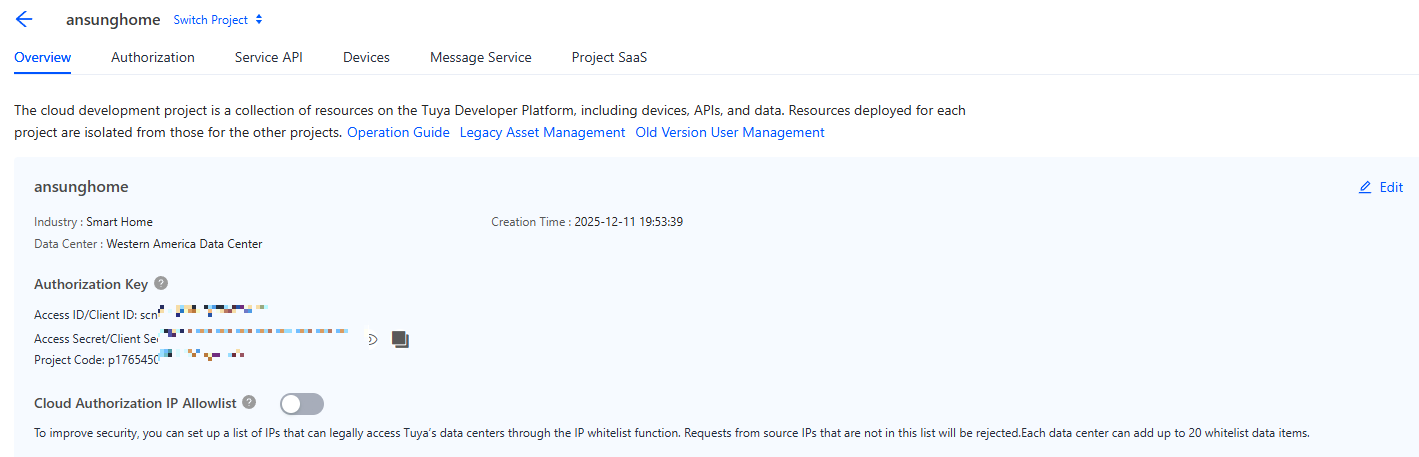The width and height of the screenshot is (1419, 457).
Task: Click the Project Code value
Action: click(177, 358)
